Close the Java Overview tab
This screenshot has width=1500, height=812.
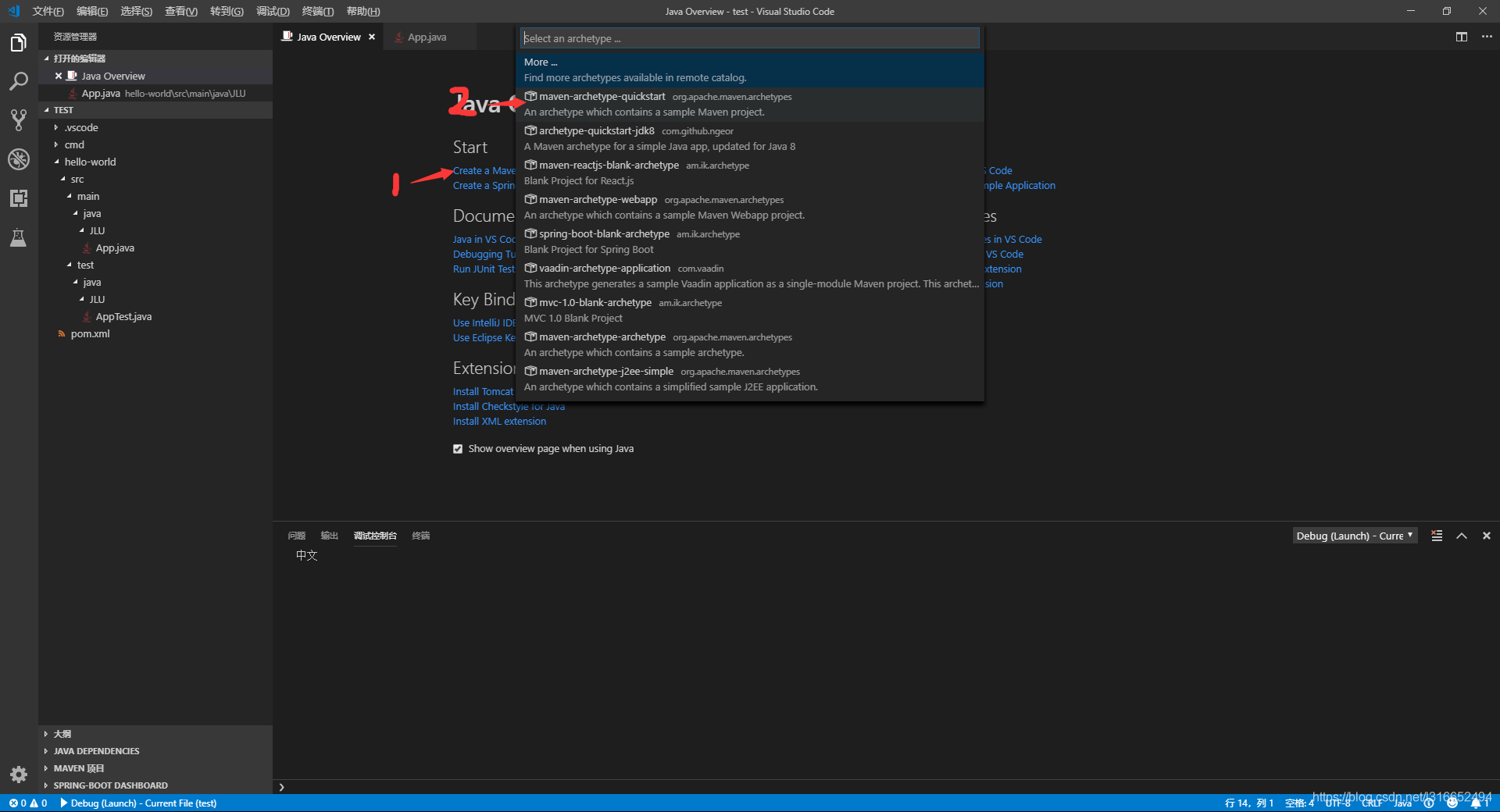pyautogui.click(x=372, y=37)
